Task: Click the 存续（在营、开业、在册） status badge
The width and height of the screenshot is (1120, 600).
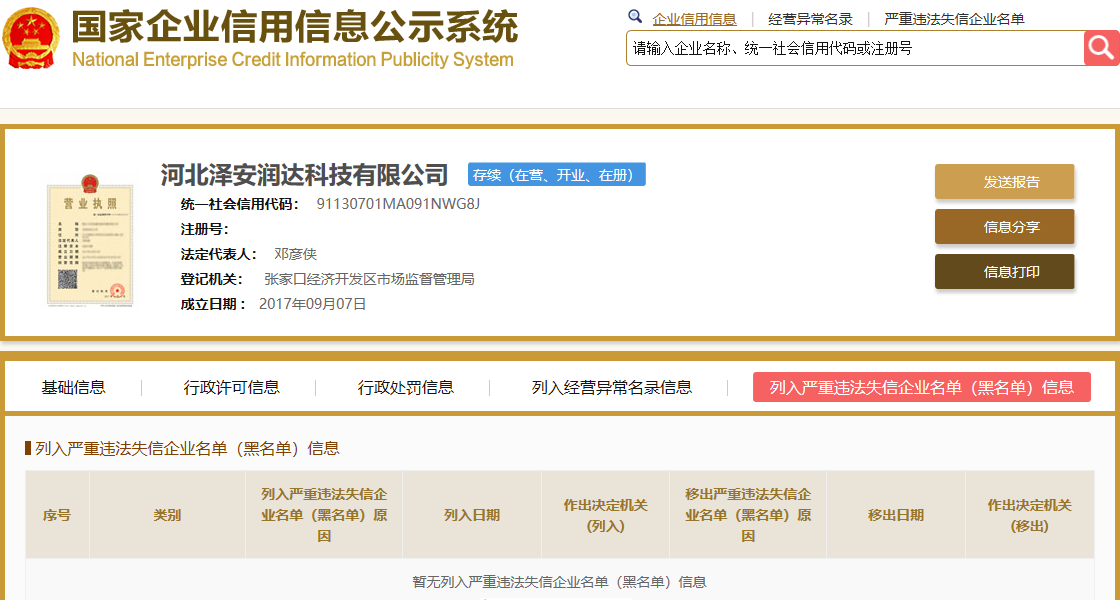Action: pyautogui.click(x=556, y=174)
